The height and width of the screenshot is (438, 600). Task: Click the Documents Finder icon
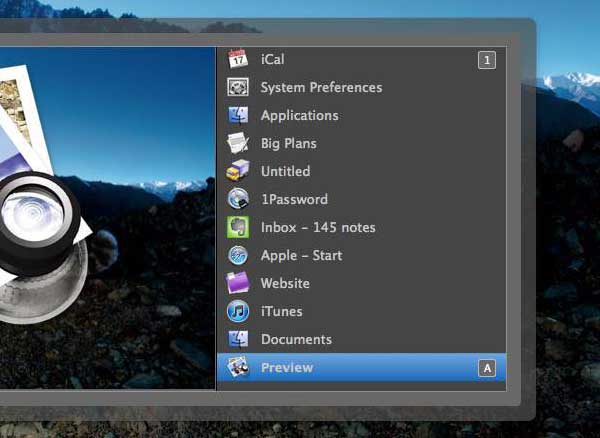(x=238, y=339)
